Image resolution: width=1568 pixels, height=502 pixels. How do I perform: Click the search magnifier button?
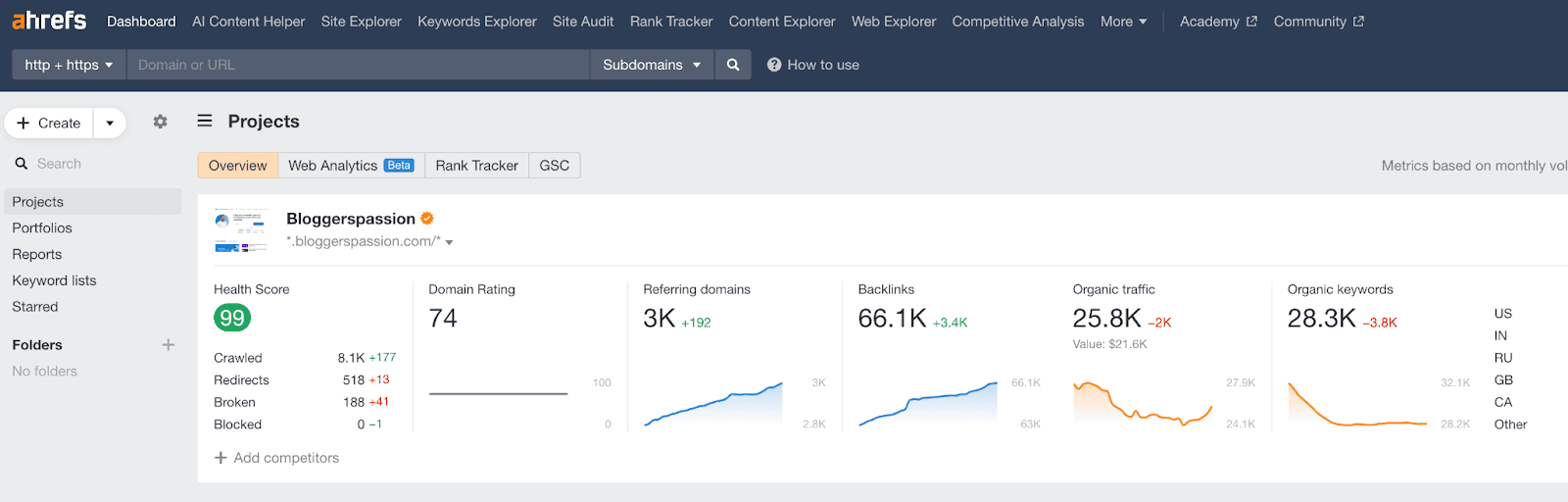(x=733, y=65)
